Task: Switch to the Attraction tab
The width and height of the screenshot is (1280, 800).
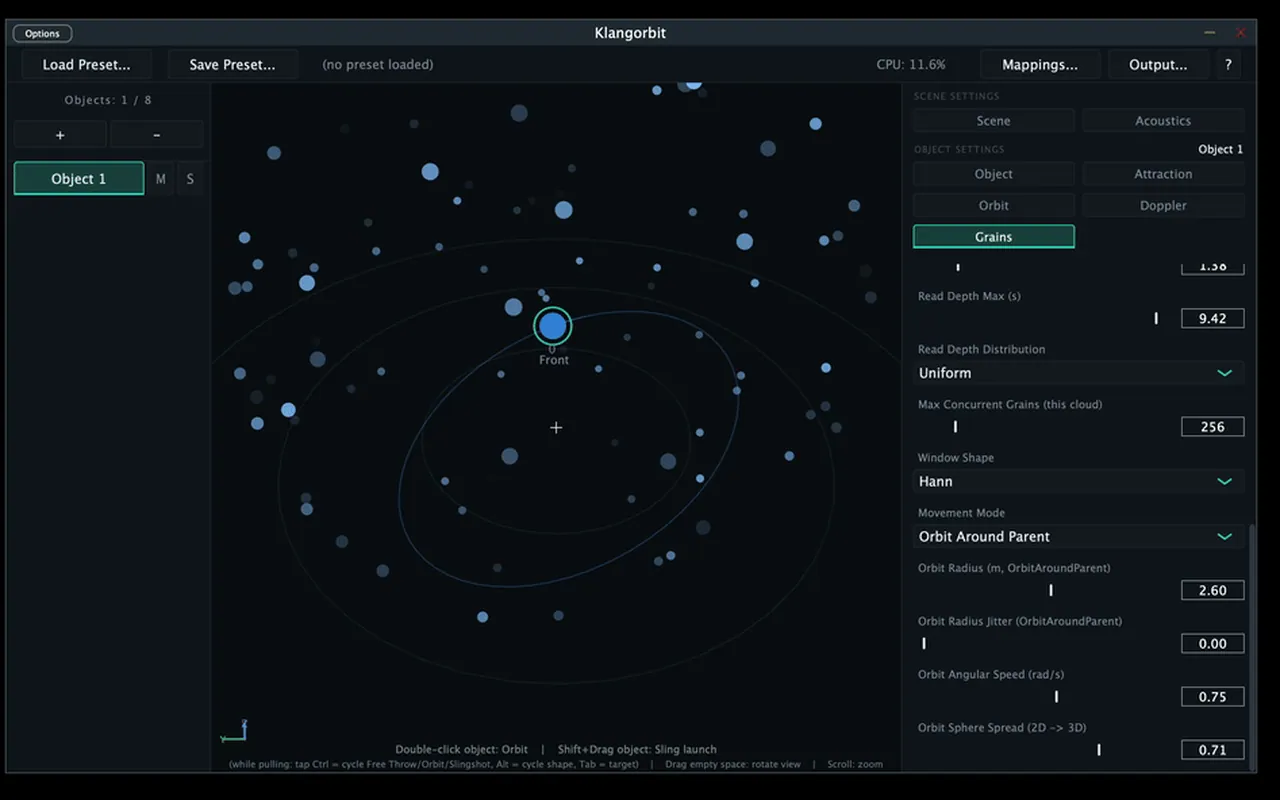Action: [x=1163, y=174]
